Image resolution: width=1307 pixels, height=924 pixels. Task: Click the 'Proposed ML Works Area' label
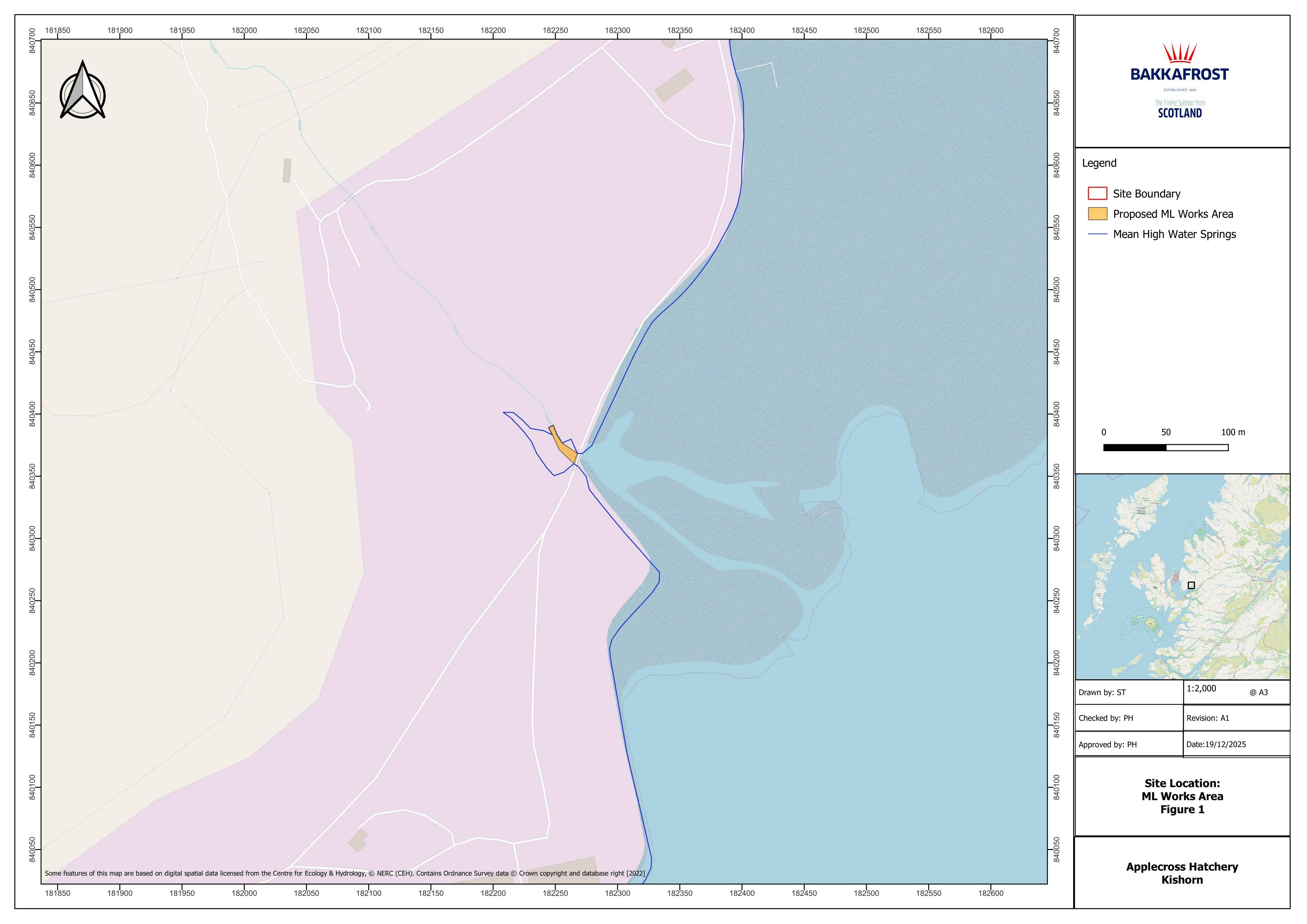(1173, 214)
